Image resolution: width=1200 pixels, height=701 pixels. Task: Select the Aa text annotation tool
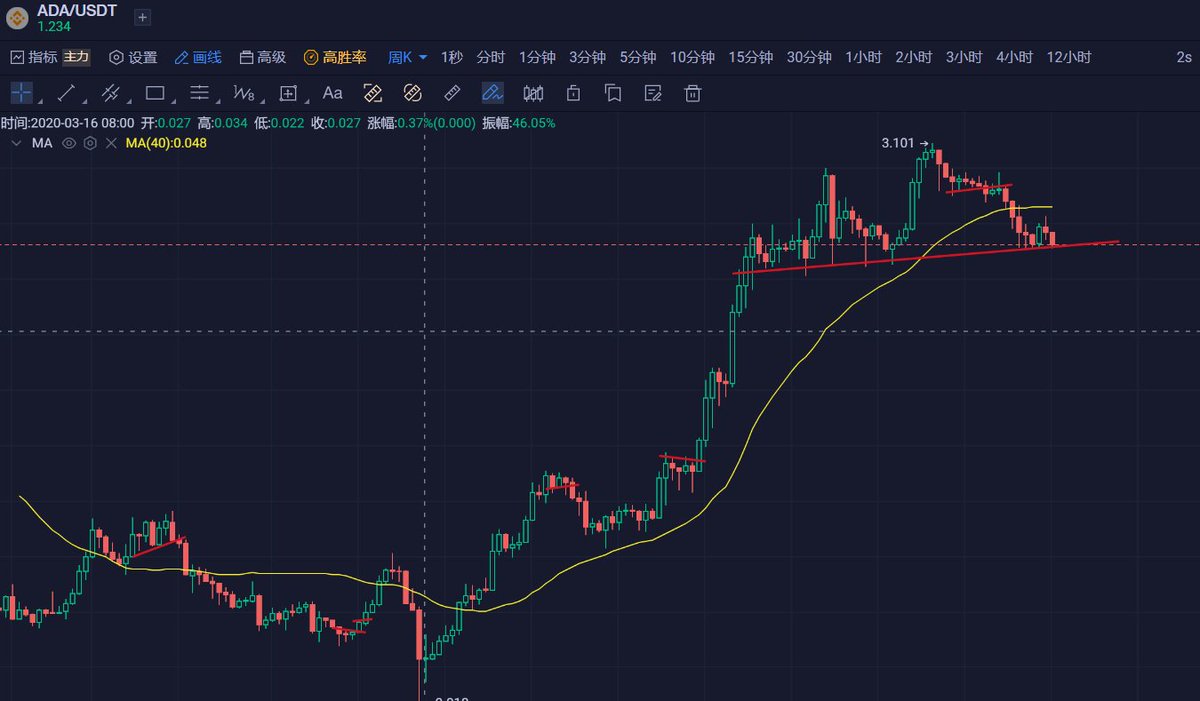(x=333, y=93)
